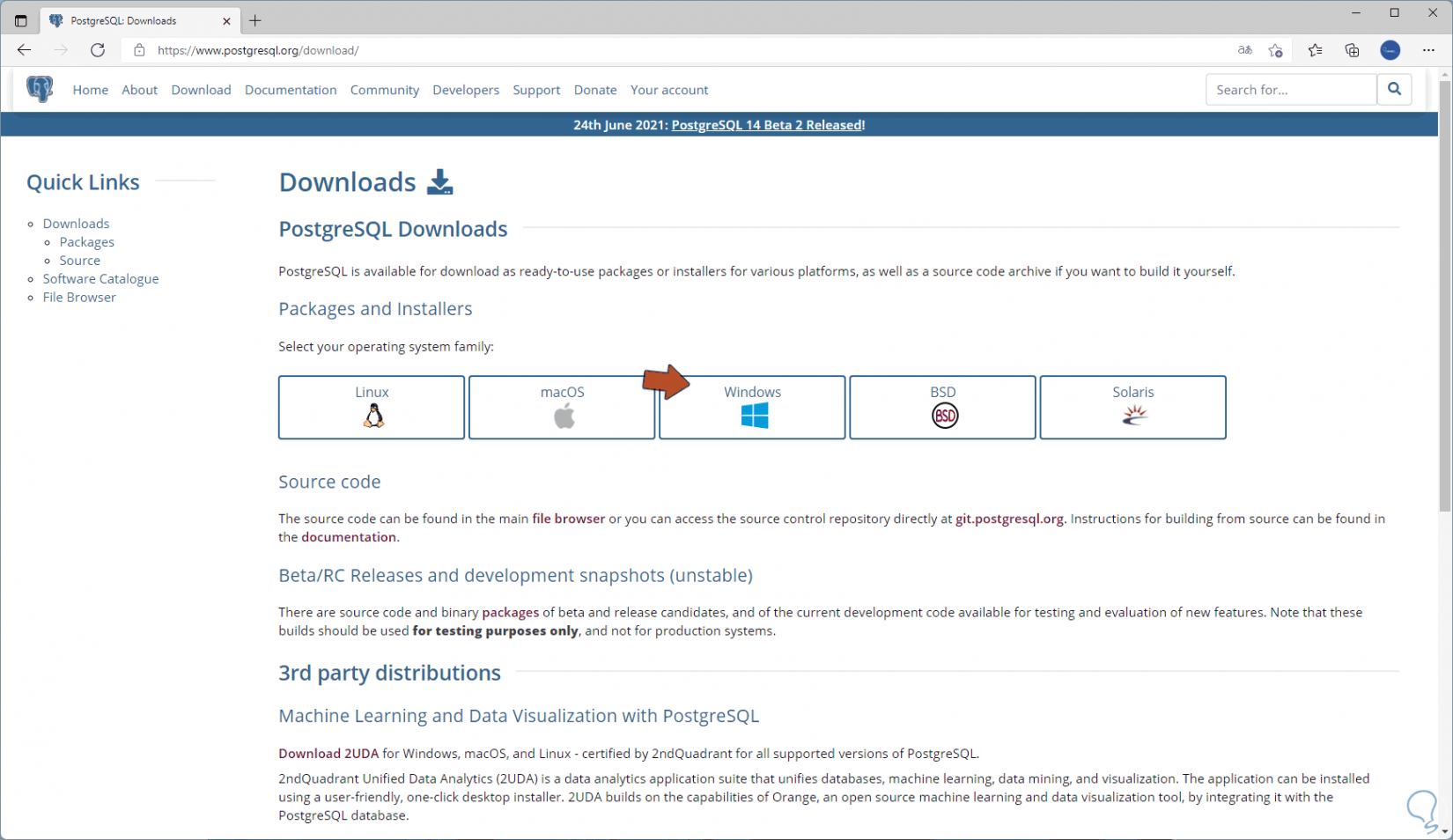Click the PostgreSQL elephant logo
1453x840 pixels.
click(40, 89)
